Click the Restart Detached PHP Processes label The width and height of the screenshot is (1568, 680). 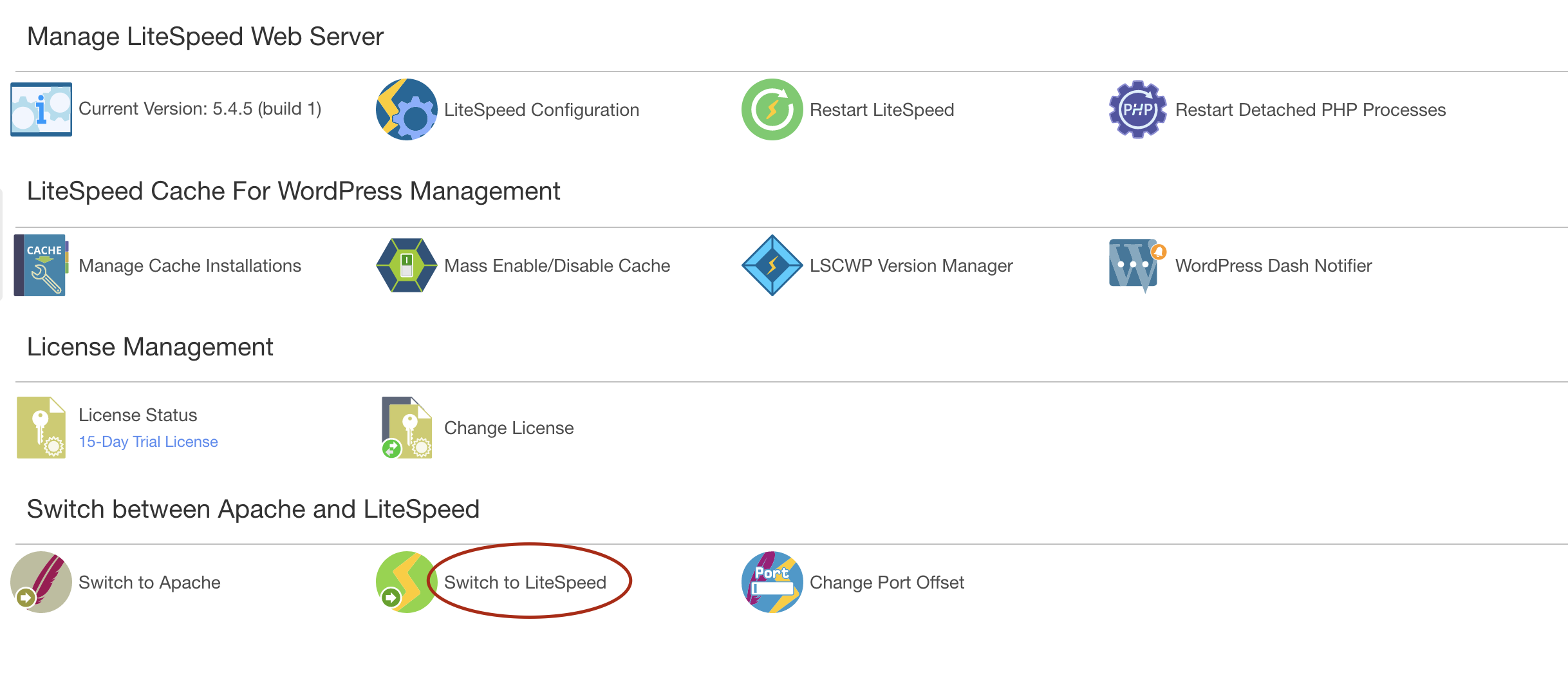click(1310, 109)
